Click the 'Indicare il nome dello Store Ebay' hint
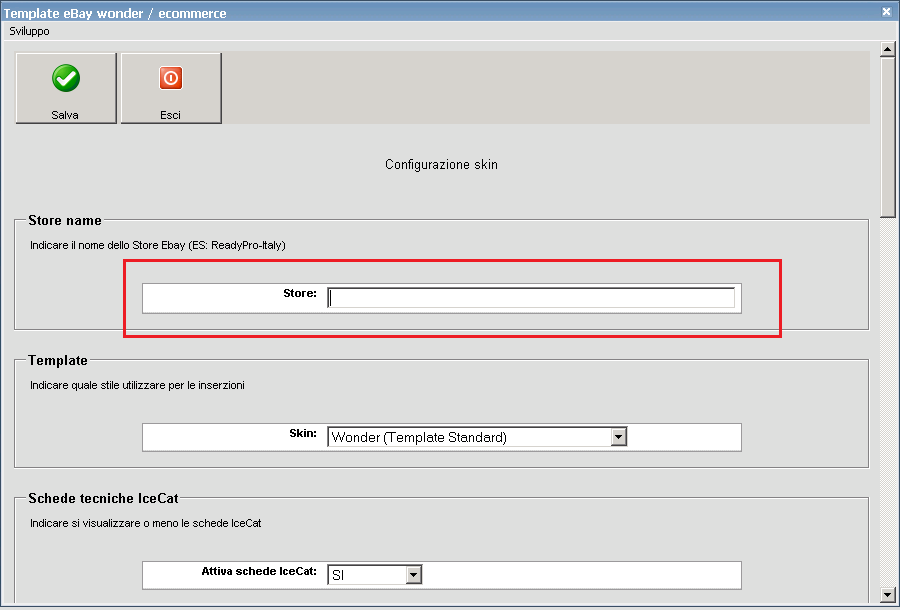Image resolution: width=900 pixels, height=610 pixels. pos(158,245)
